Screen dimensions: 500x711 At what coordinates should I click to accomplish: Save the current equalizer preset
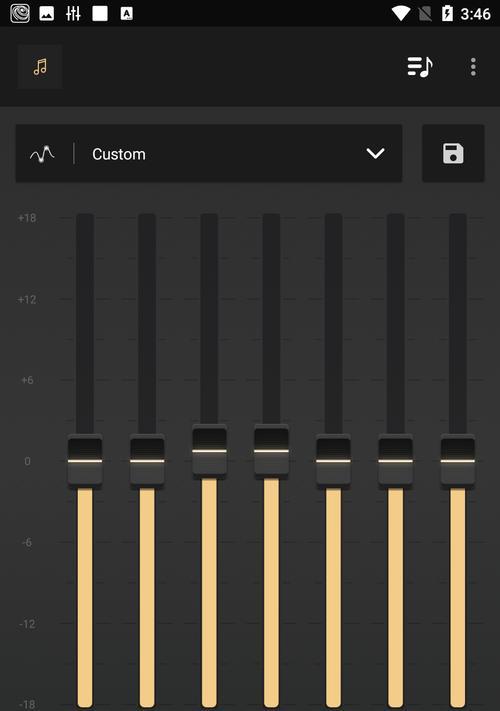(x=453, y=153)
